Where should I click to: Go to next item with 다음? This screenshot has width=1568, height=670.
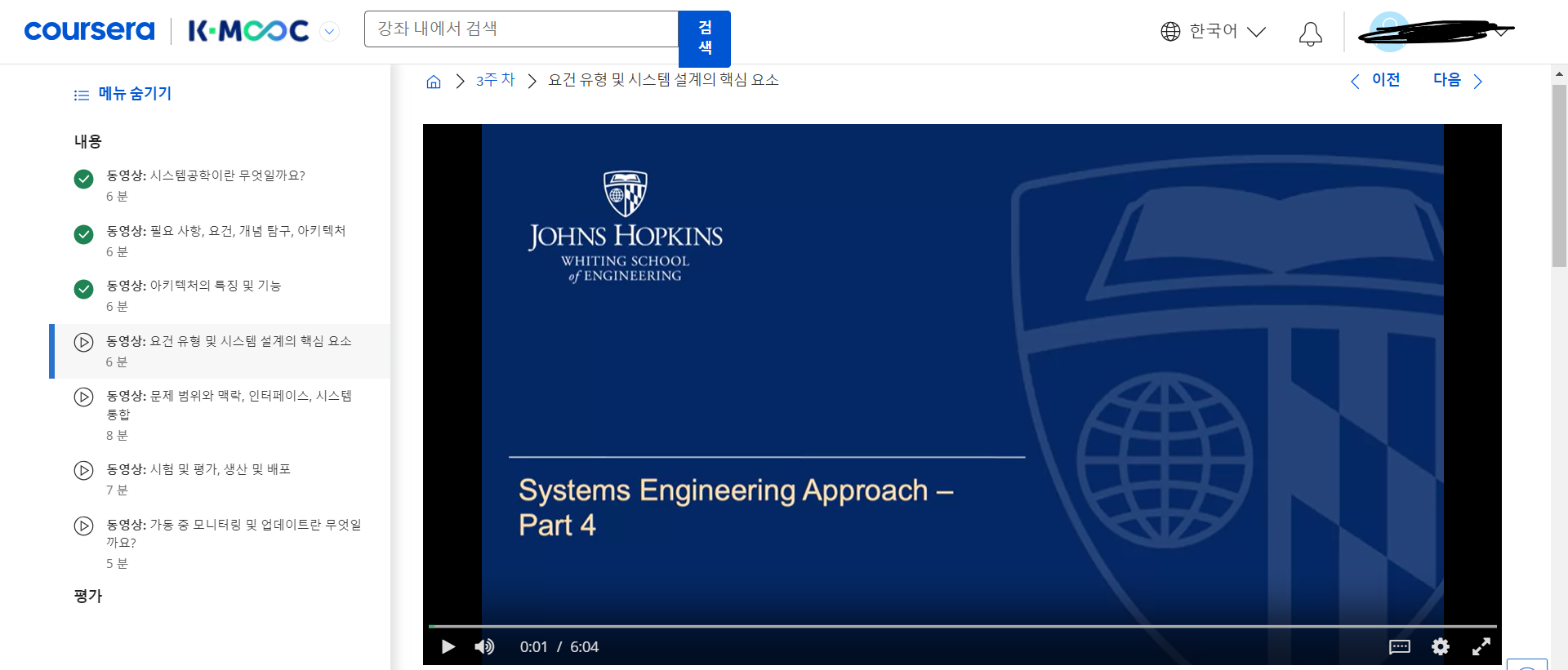[1447, 80]
